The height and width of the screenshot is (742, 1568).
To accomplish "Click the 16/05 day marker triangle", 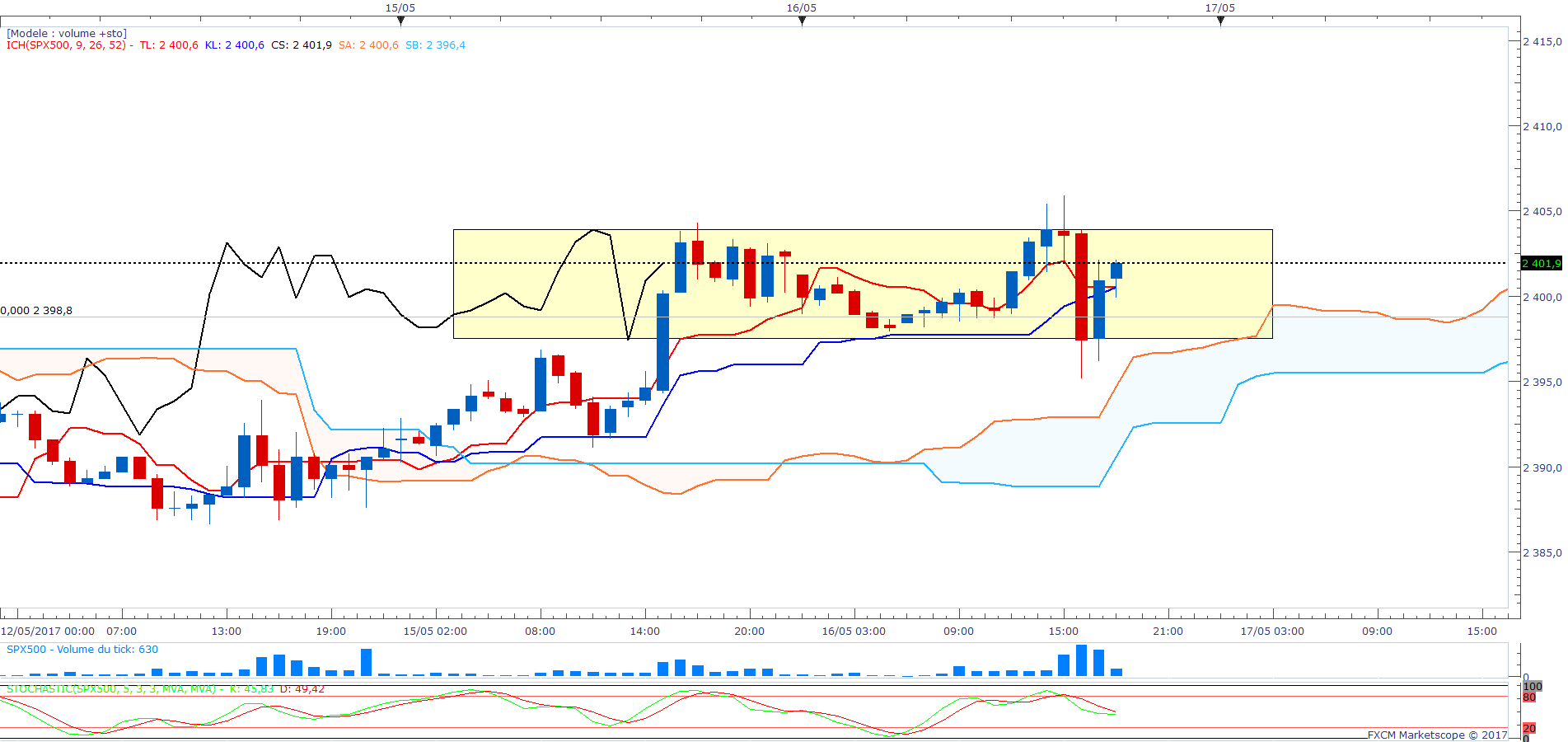I will (802, 21).
